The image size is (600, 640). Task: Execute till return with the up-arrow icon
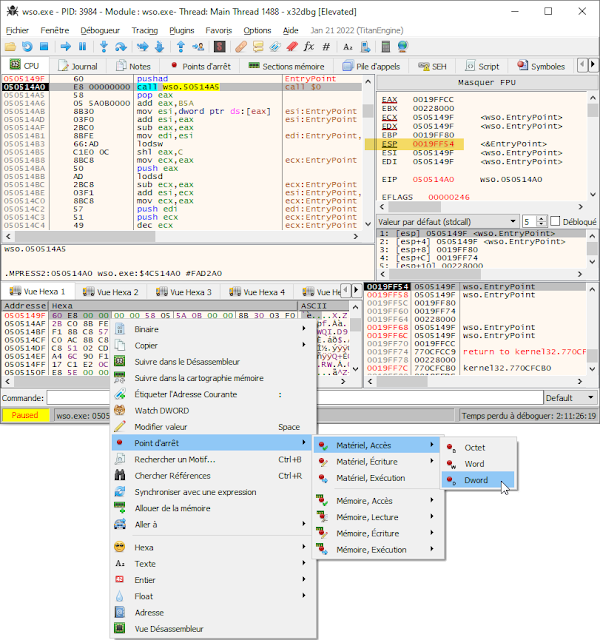pos(181,47)
